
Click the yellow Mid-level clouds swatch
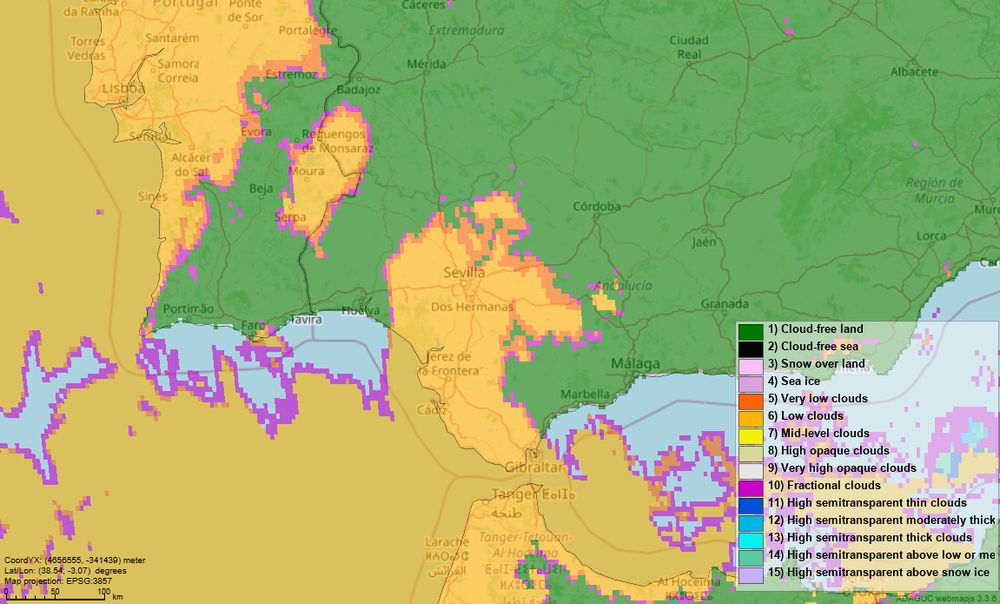point(751,436)
